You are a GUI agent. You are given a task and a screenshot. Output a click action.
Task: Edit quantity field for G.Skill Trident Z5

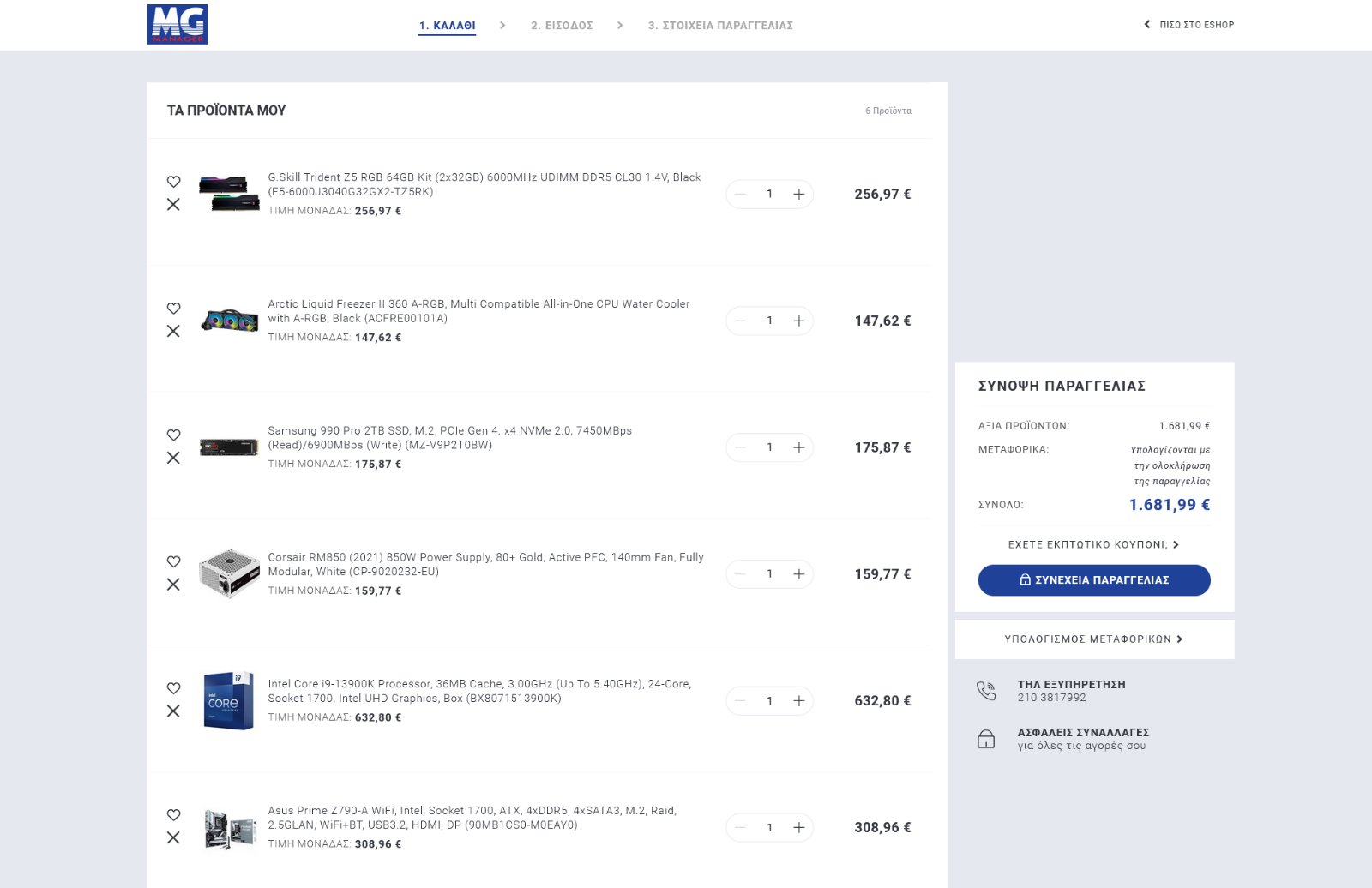[769, 194]
